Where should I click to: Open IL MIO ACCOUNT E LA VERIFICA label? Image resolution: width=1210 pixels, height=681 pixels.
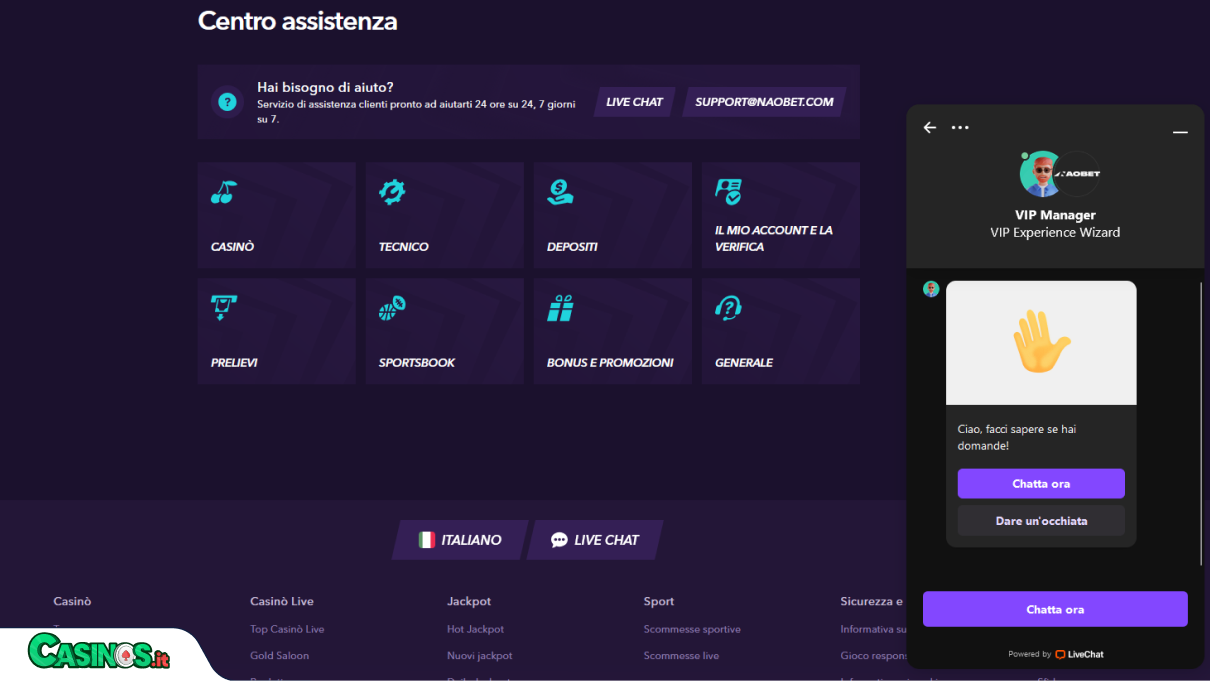coord(774,239)
